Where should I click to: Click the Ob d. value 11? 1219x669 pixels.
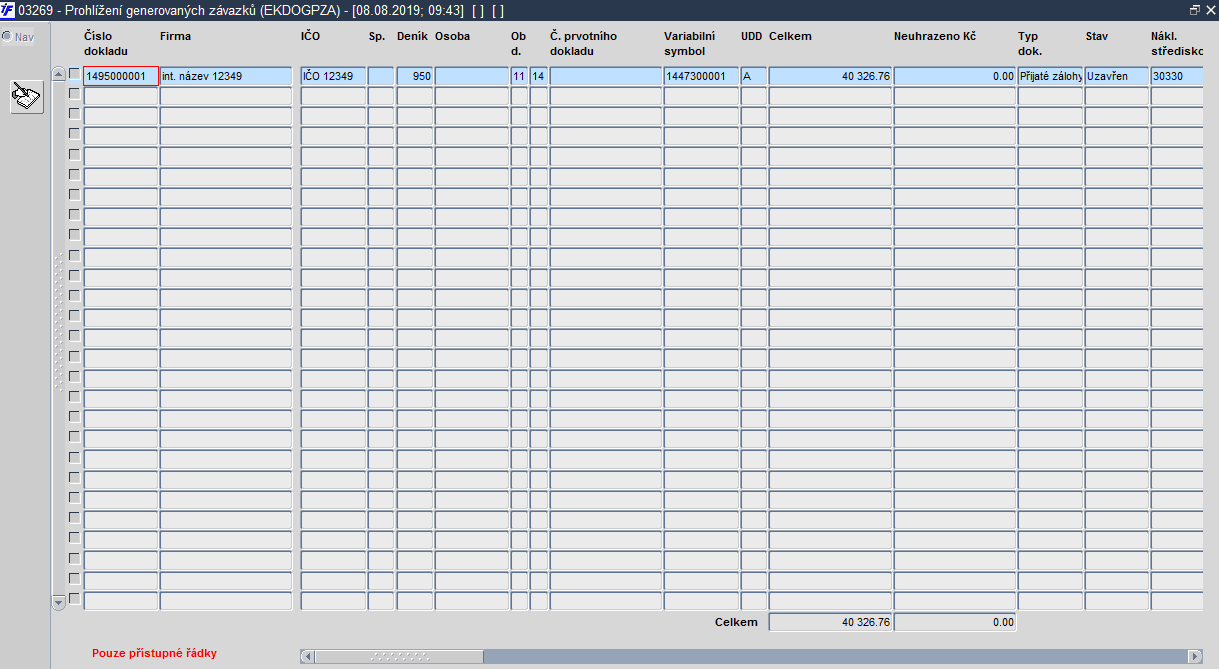(519, 76)
